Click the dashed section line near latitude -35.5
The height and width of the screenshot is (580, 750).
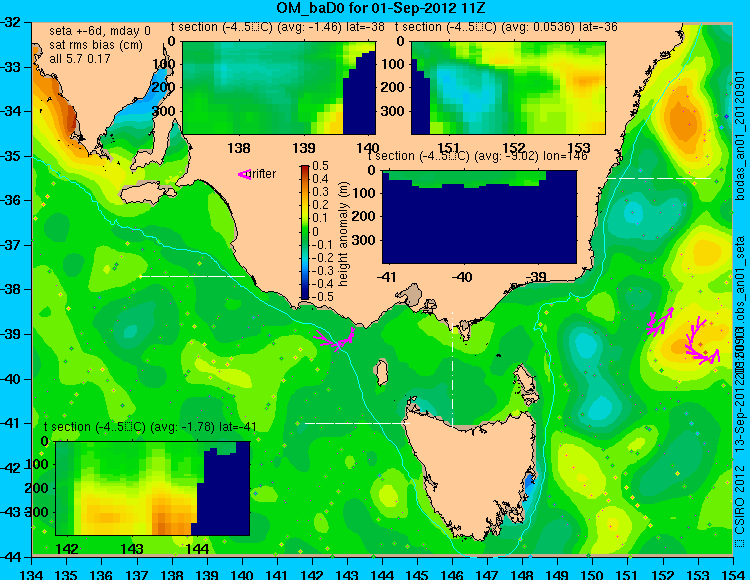point(659,178)
